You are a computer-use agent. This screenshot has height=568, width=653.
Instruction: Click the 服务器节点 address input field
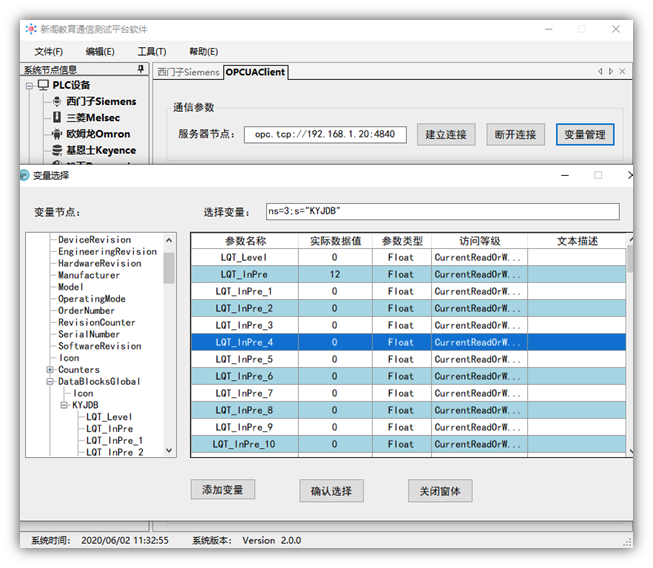(325, 135)
